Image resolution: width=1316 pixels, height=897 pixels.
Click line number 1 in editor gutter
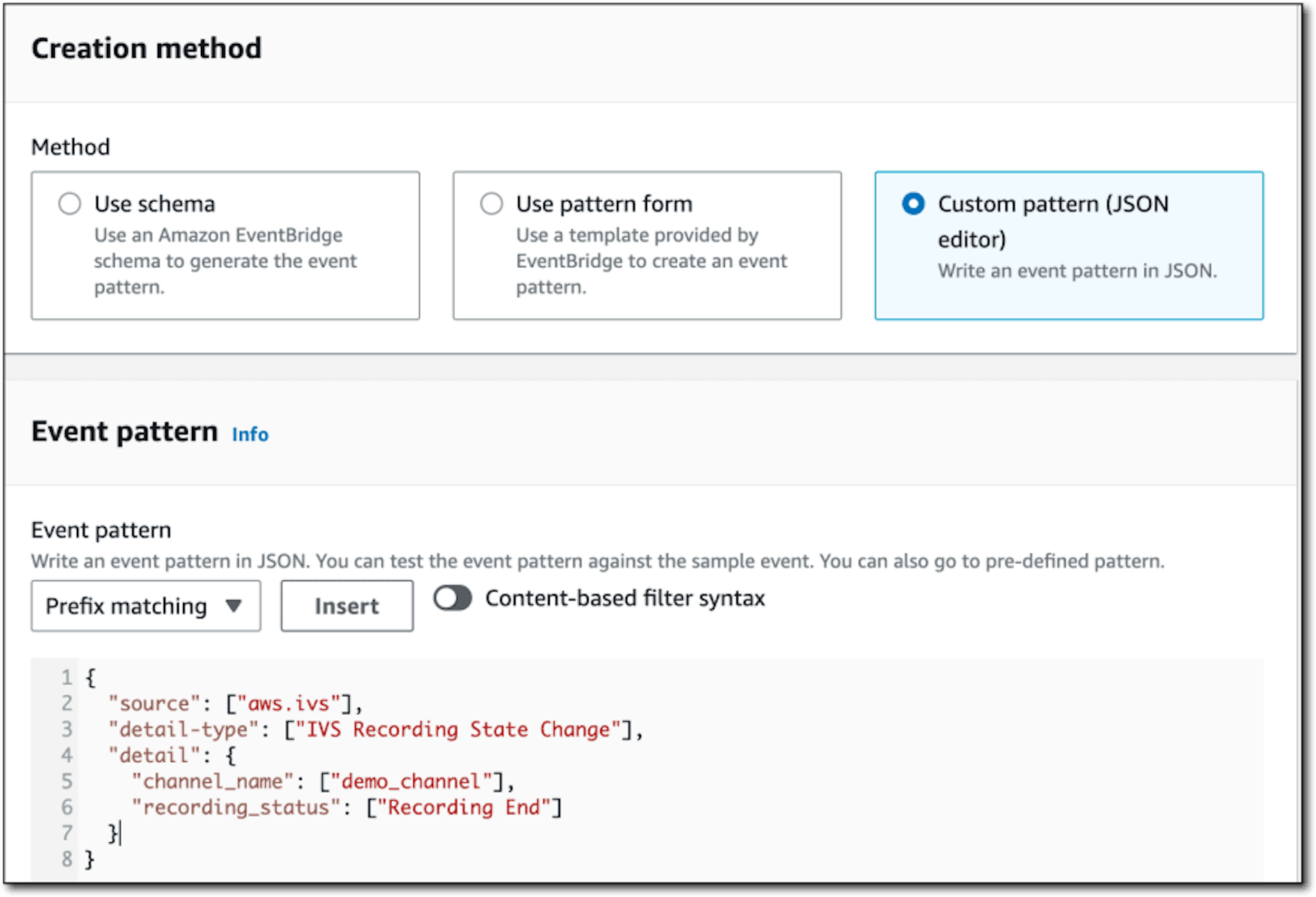(x=66, y=678)
